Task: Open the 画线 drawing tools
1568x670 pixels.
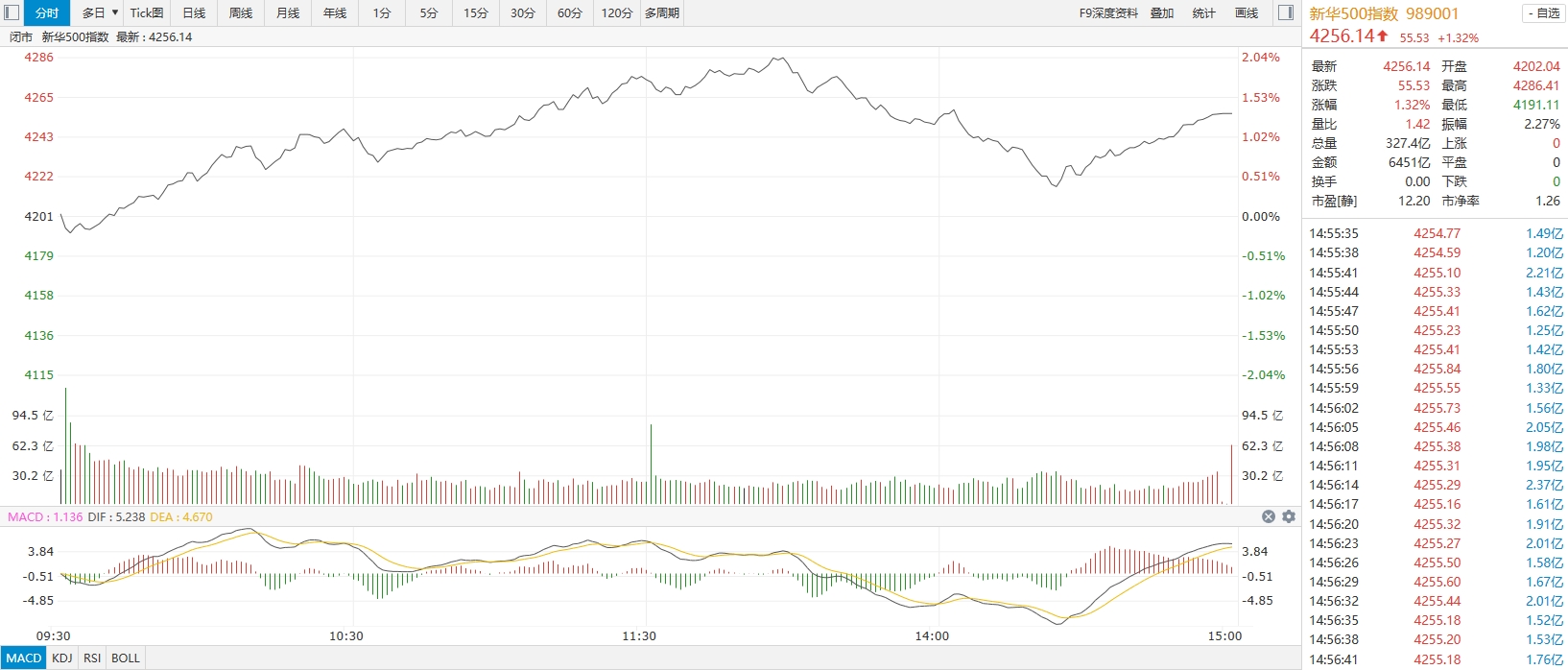Action: tap(1247, 12)
